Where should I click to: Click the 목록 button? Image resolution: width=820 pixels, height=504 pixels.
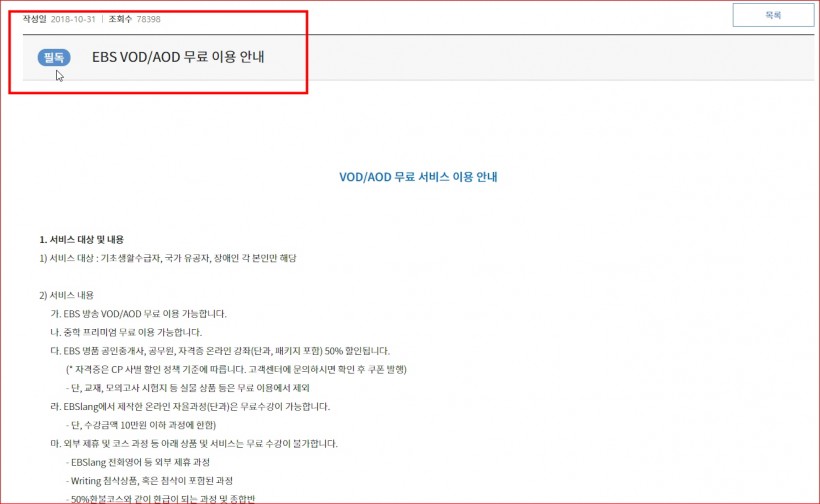pos(773,15)
